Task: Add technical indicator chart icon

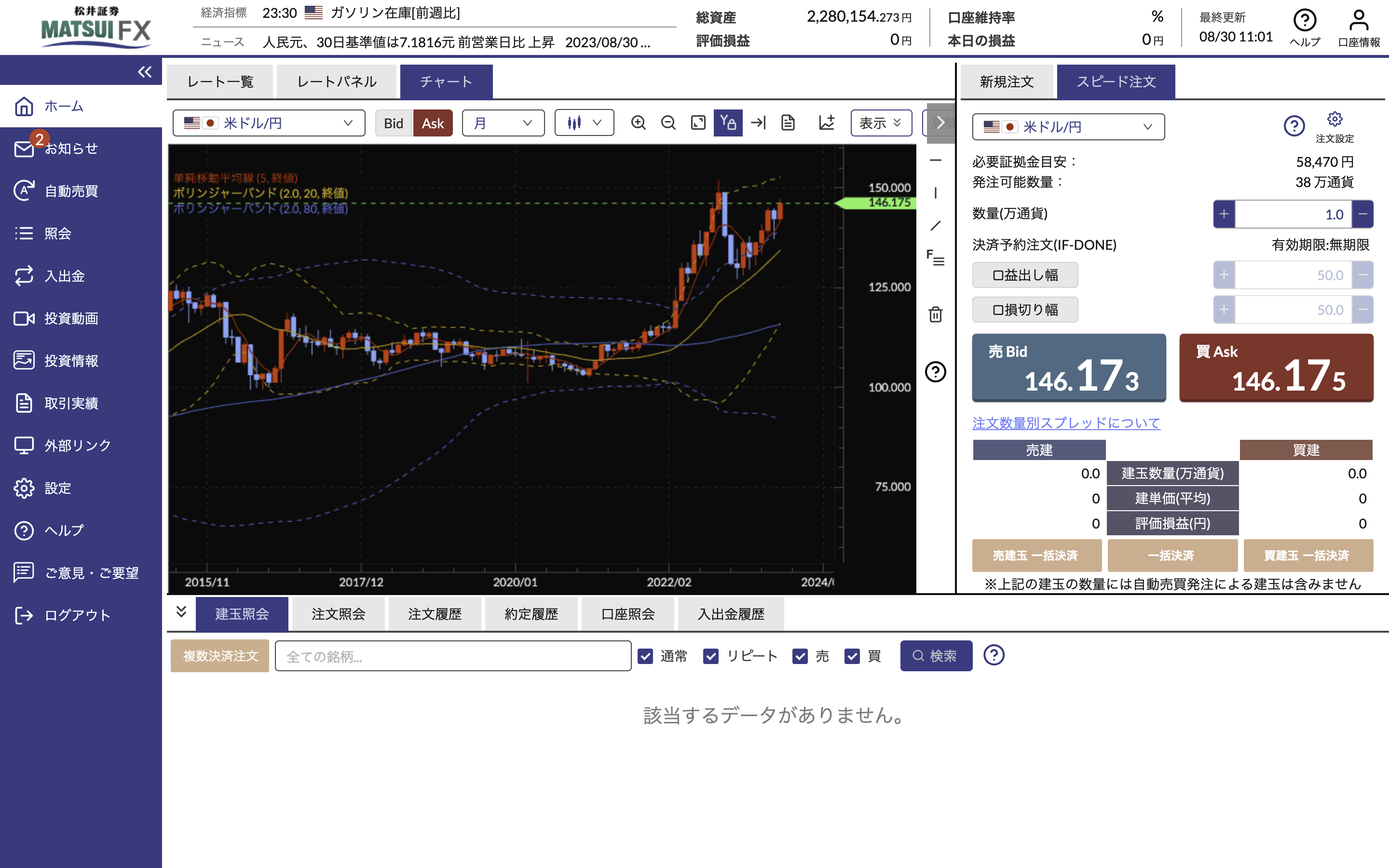Action: click(x=827, y=123)
